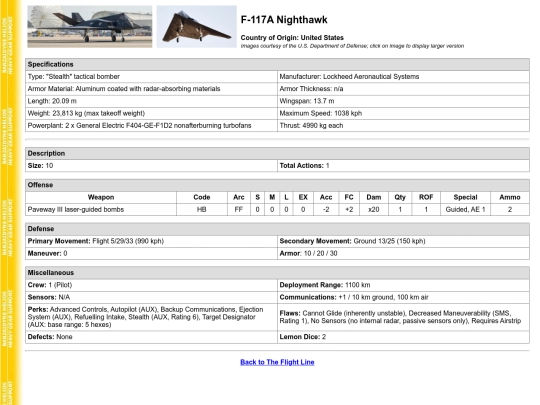This screenshot has height=405, width=540.
Task: Open the F-117A parachute landing photo
Action: [x=90, y=27]
